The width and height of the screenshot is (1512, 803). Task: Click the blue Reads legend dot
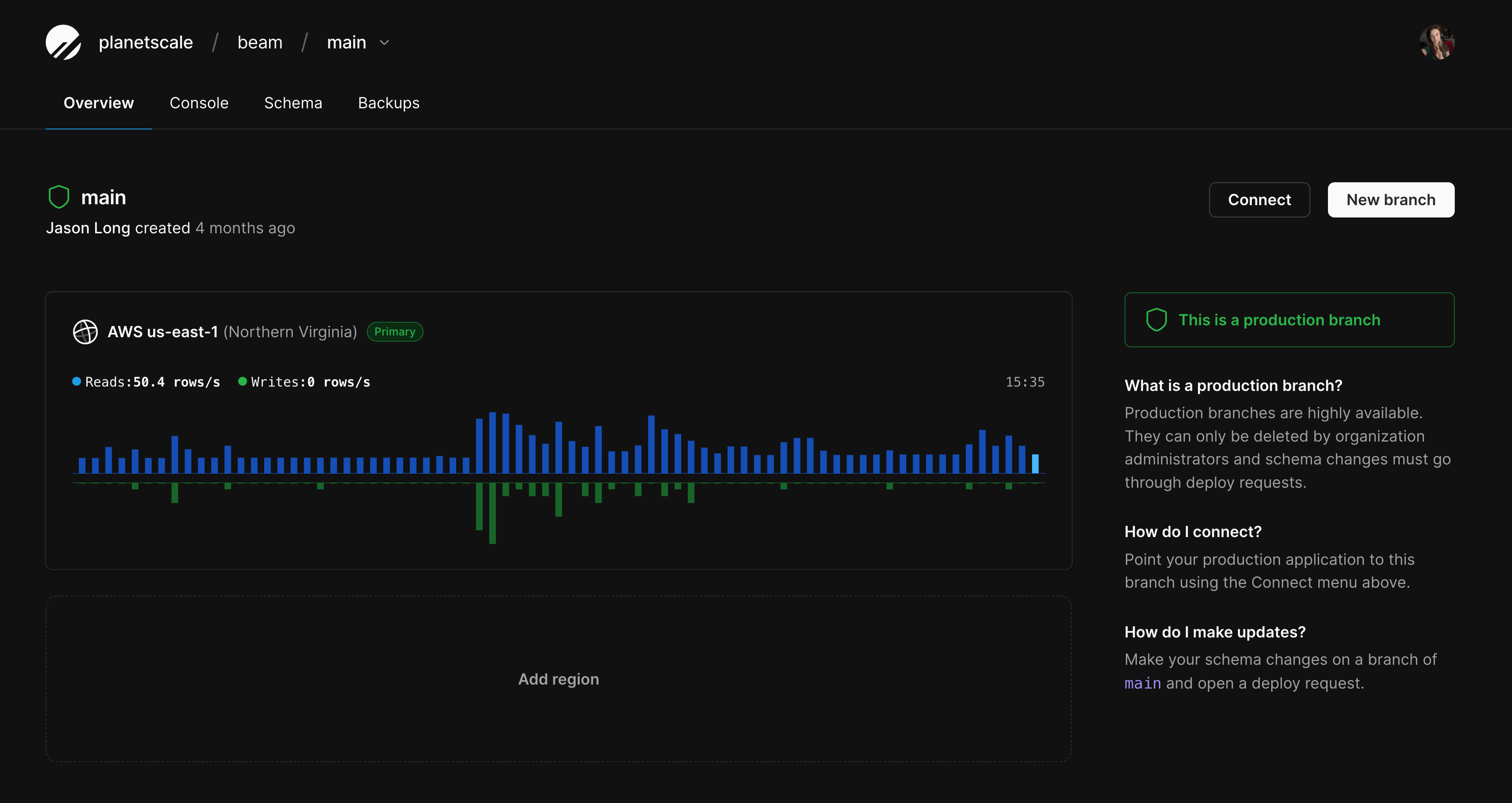click(x=76, y=382)
